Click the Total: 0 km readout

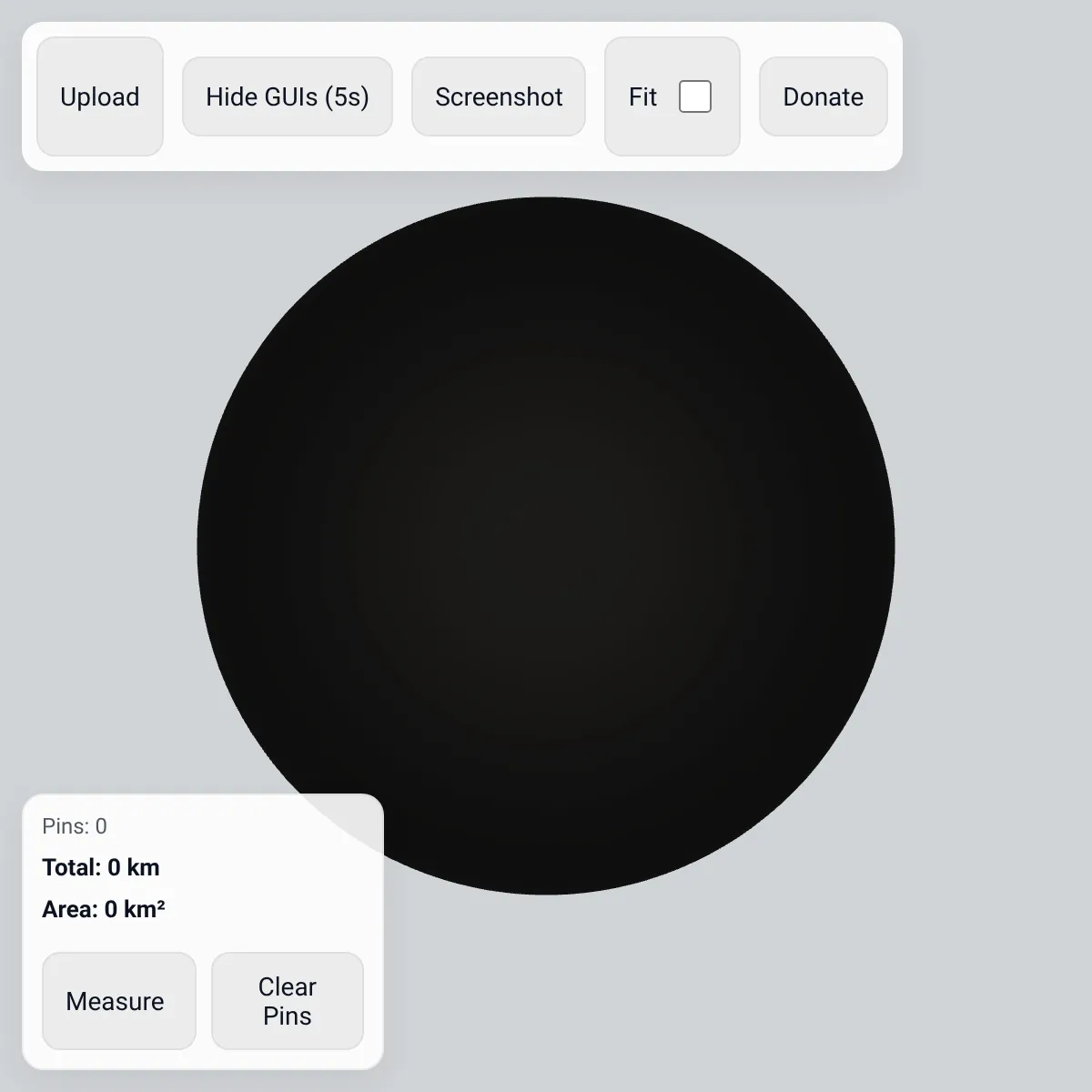[x=101, y=867]
